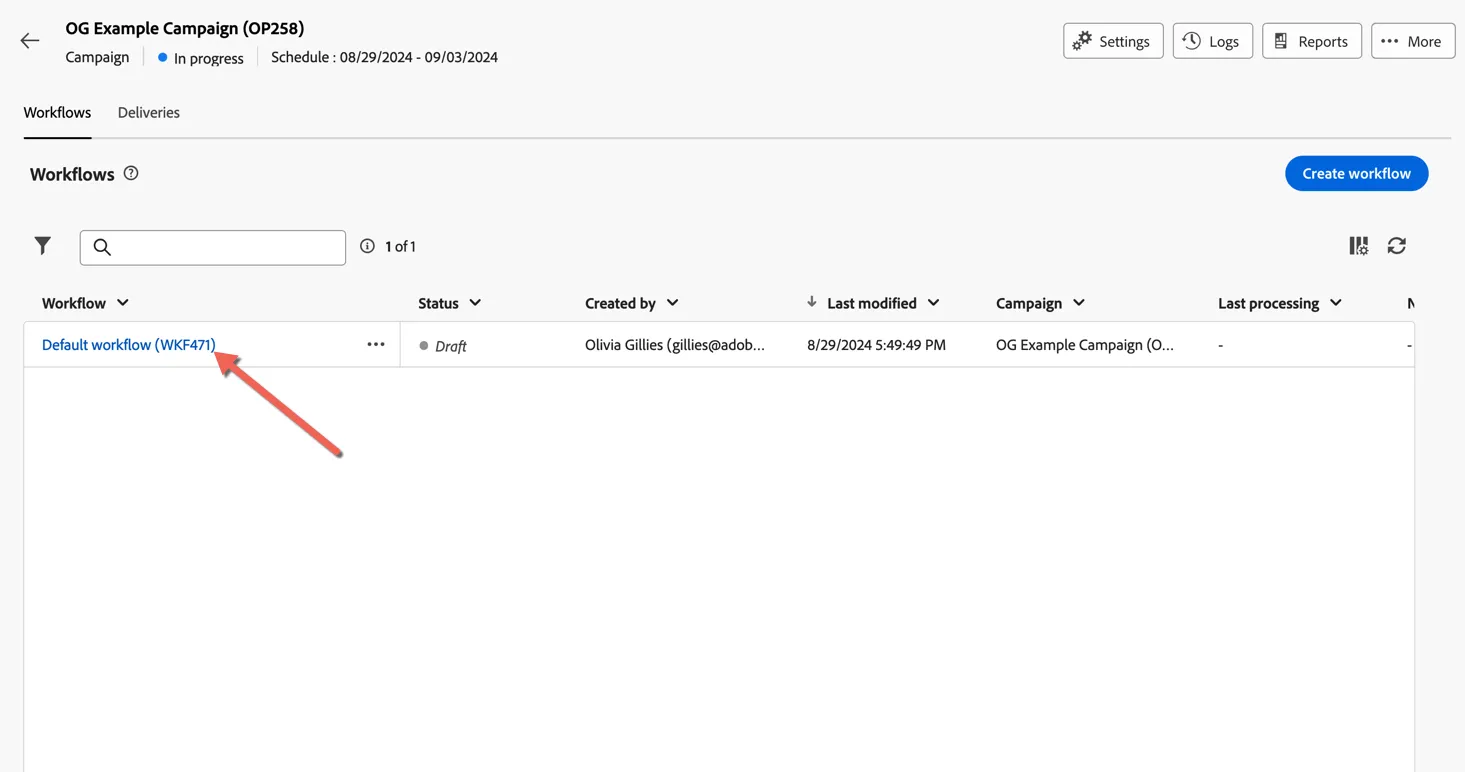Viewport: 1465px width, 772px height.
Task: Click the 1 of 1 result count
Action: [x=401, y=246]
